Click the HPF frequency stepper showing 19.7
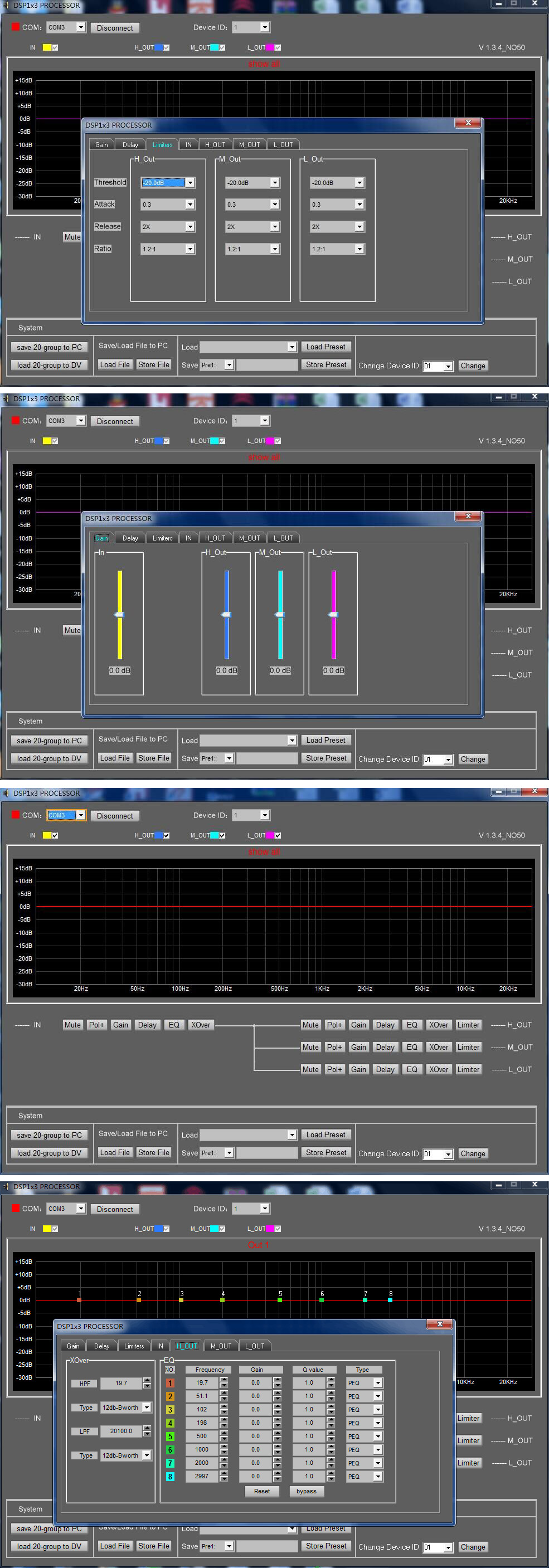 coord(147,1384)
